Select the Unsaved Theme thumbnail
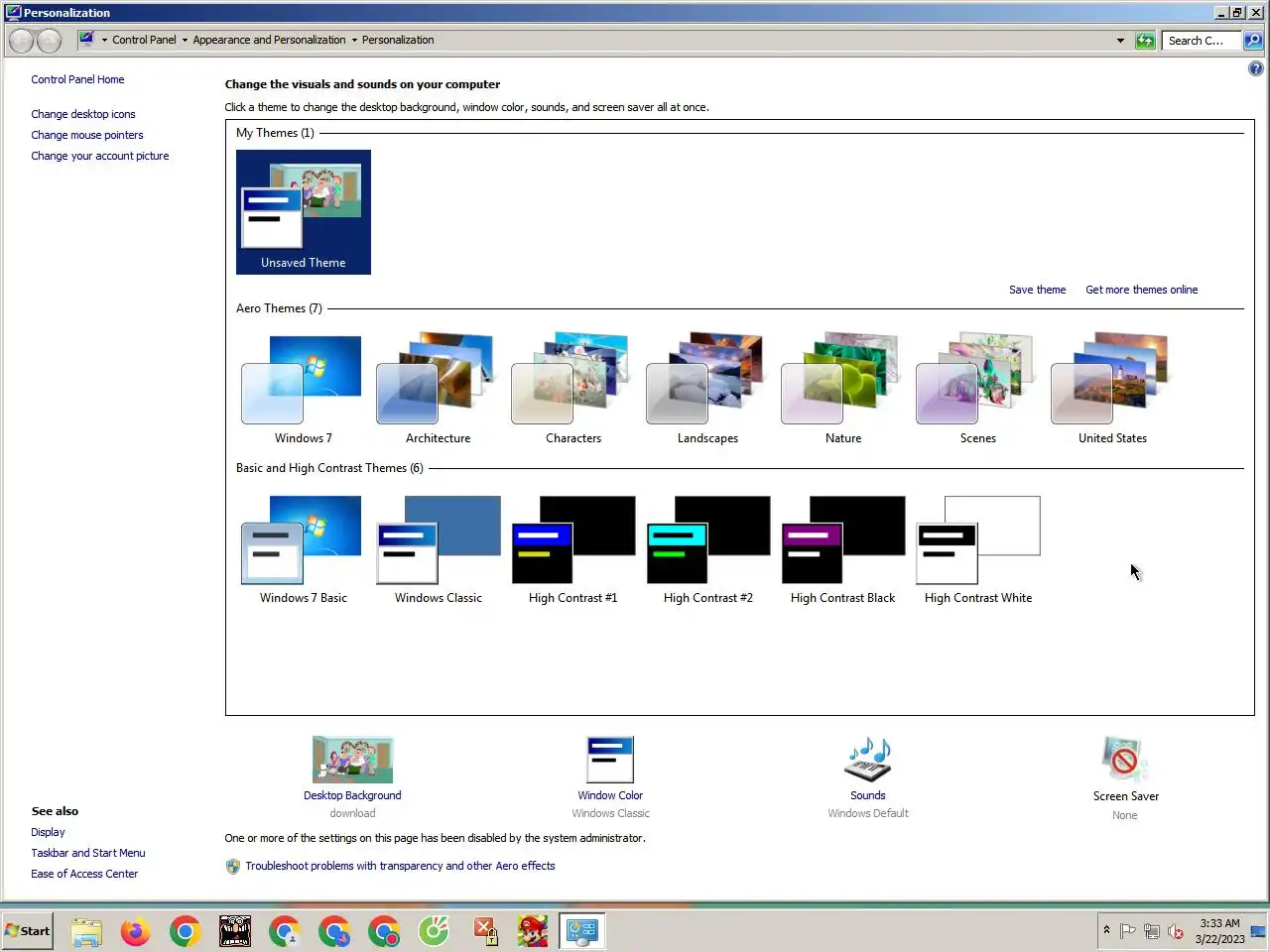This screenshot has height=952, width=1270. click(304, 212)
